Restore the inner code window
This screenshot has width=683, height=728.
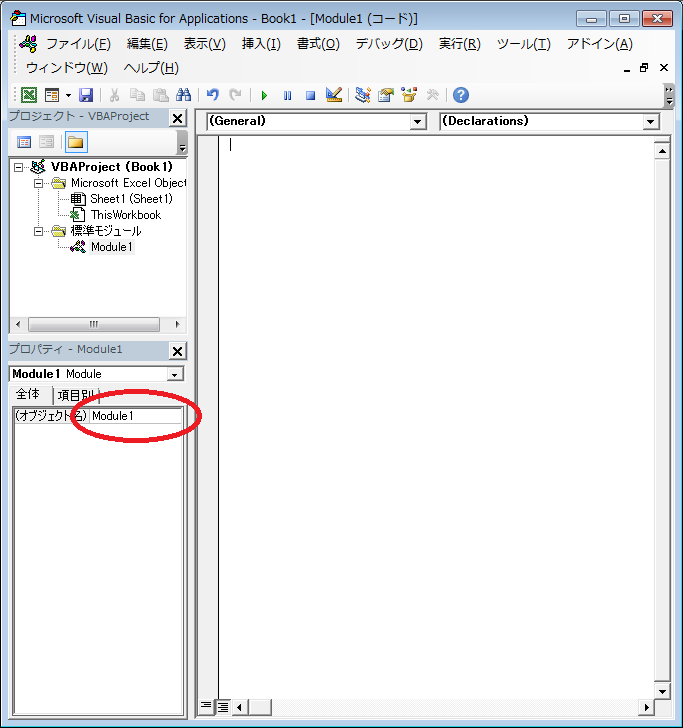click(x=644, y=68)
